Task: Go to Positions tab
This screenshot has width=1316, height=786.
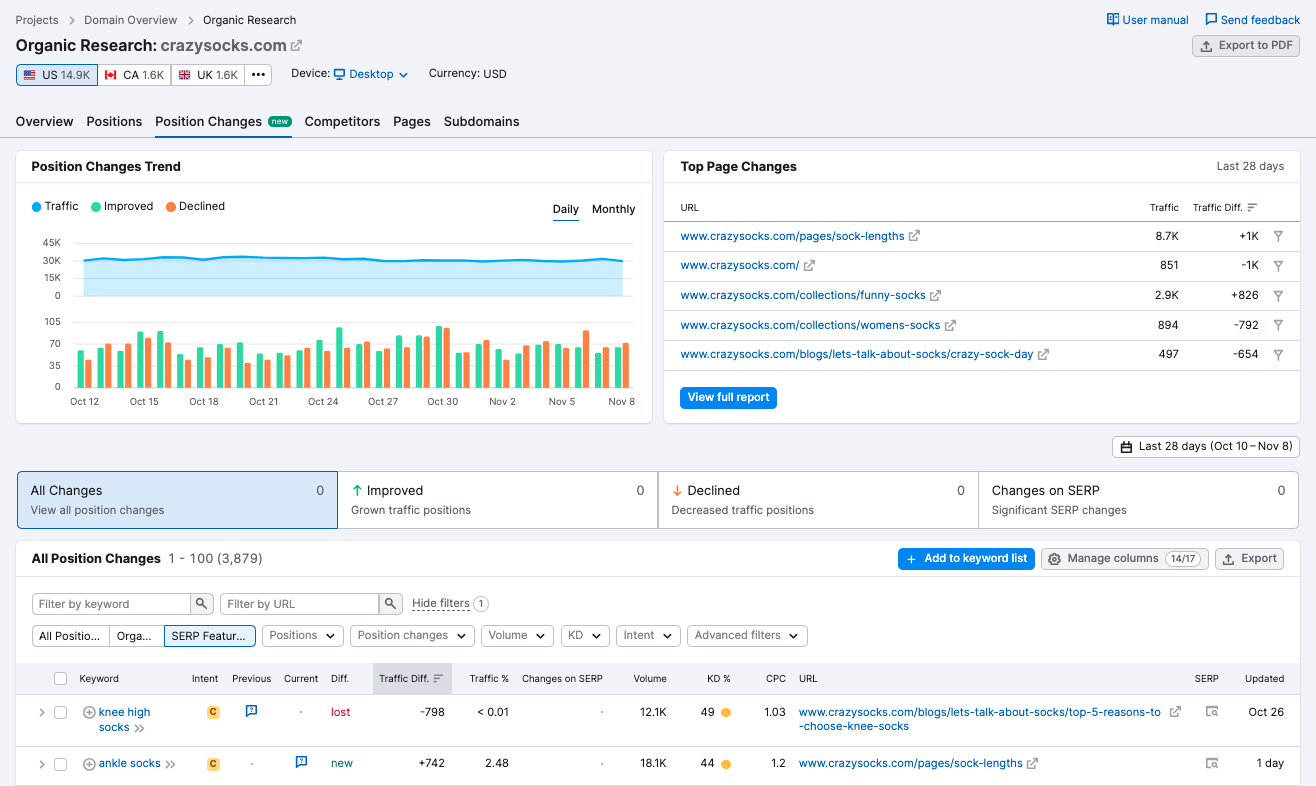Action: tap(114, 121)
